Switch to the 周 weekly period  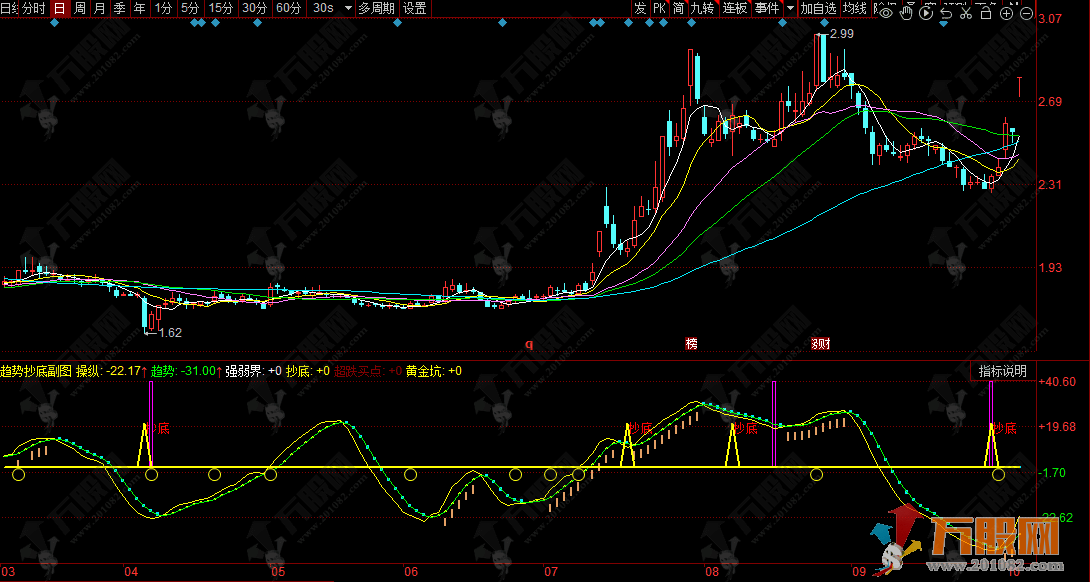pyautogui.click(x=80, y=8)
